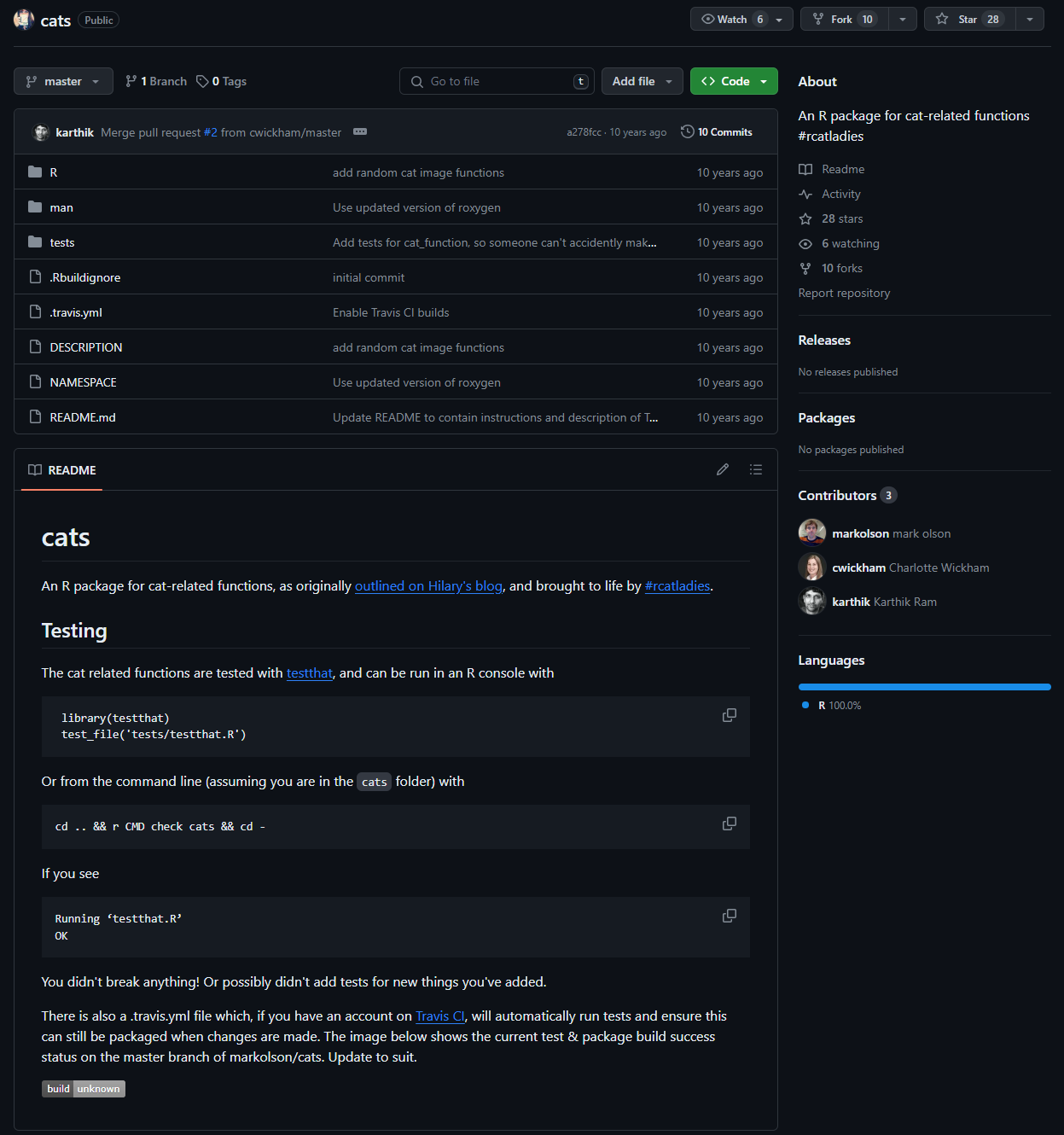Open the README outline list icon
Image resolution: width=1064 pixels, height=1135 pixels.
(755, 469)
